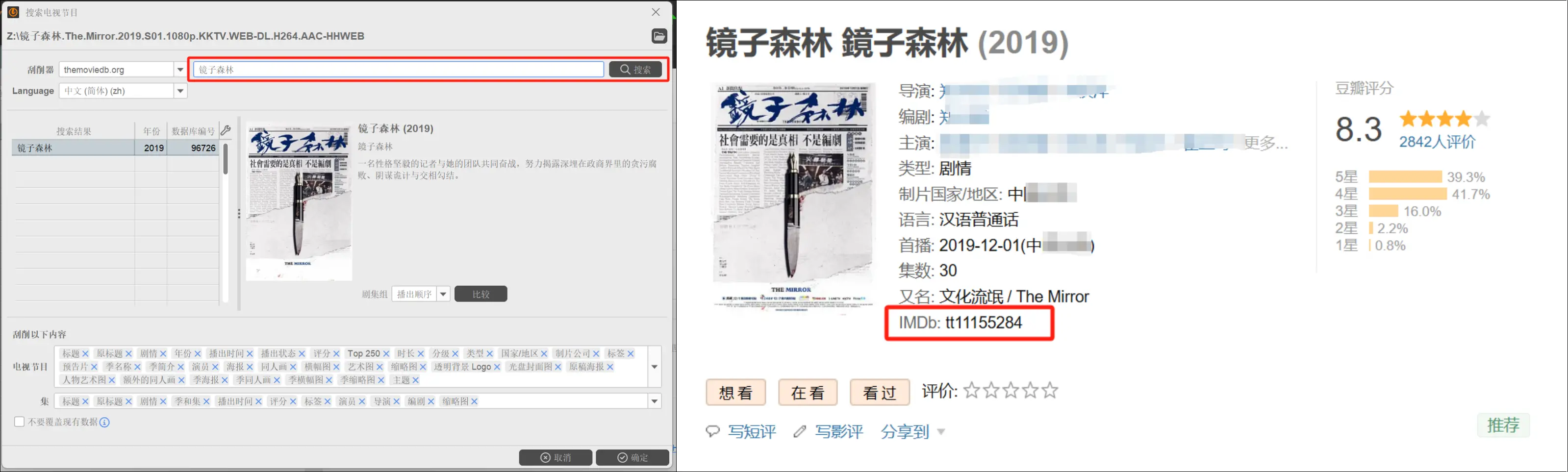The height and width of the screenshot is (472, 1568).
Task: Select the 在看 tab
Action: pyautogui.click(x=808, y=392)
